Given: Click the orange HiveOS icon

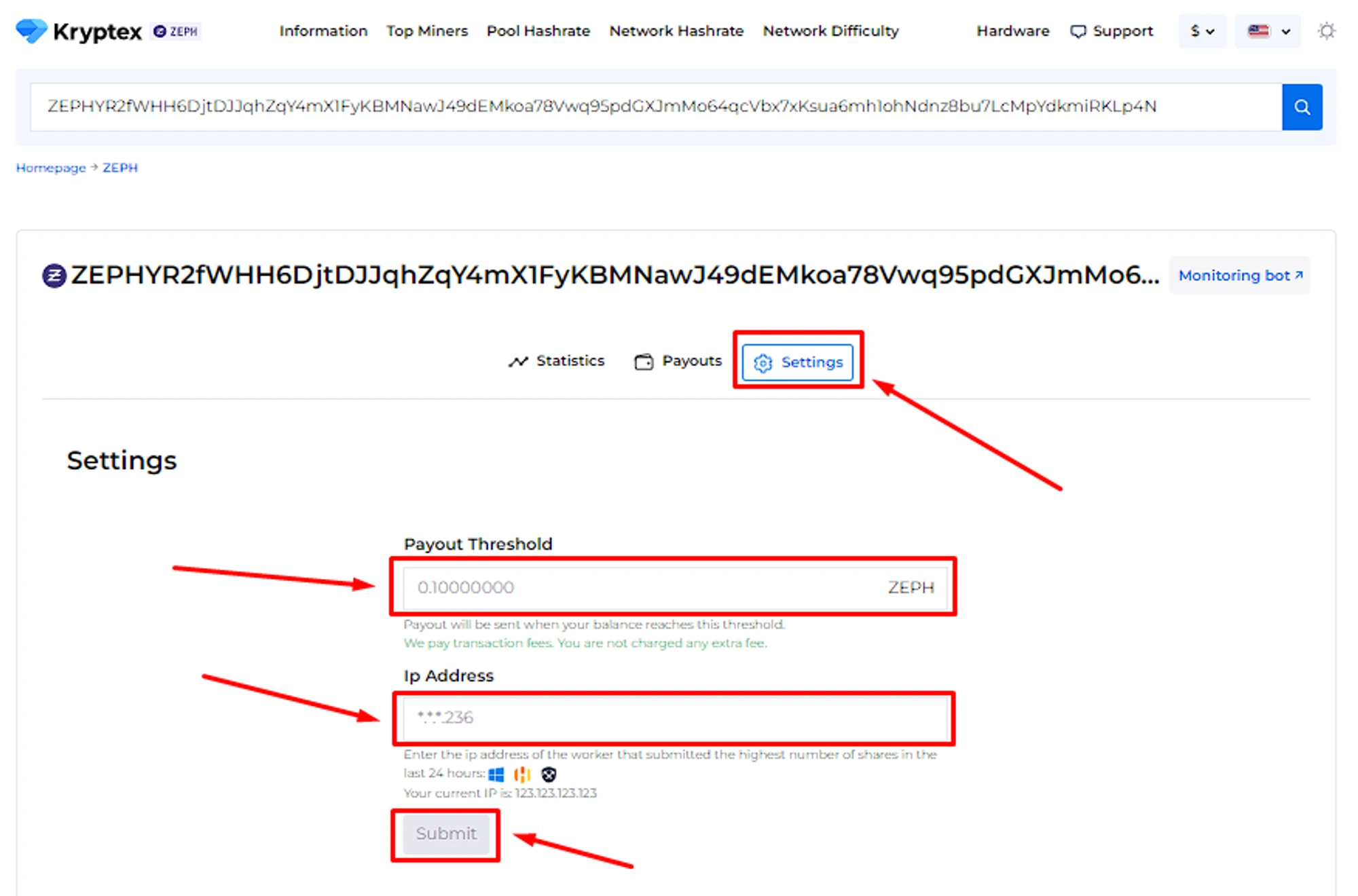Looking at the screenshot, I should pos(522,774).
